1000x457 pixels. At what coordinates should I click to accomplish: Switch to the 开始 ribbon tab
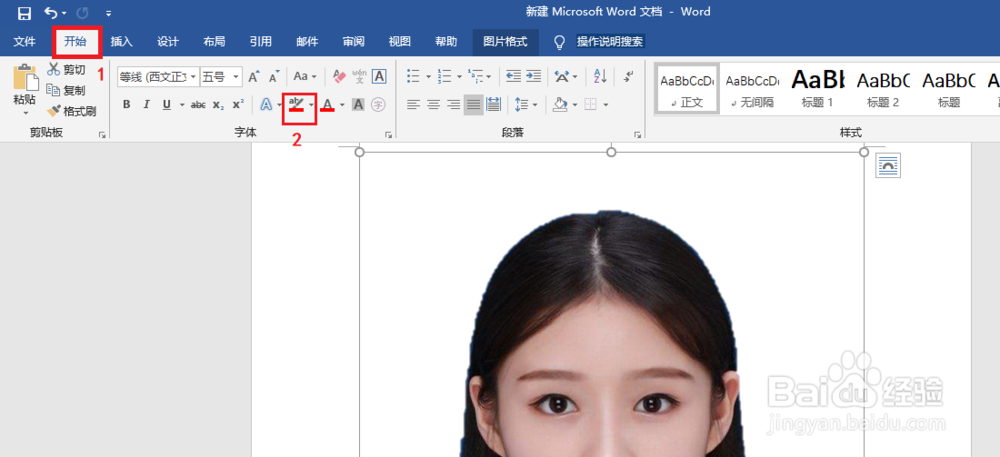coord(75,42)
